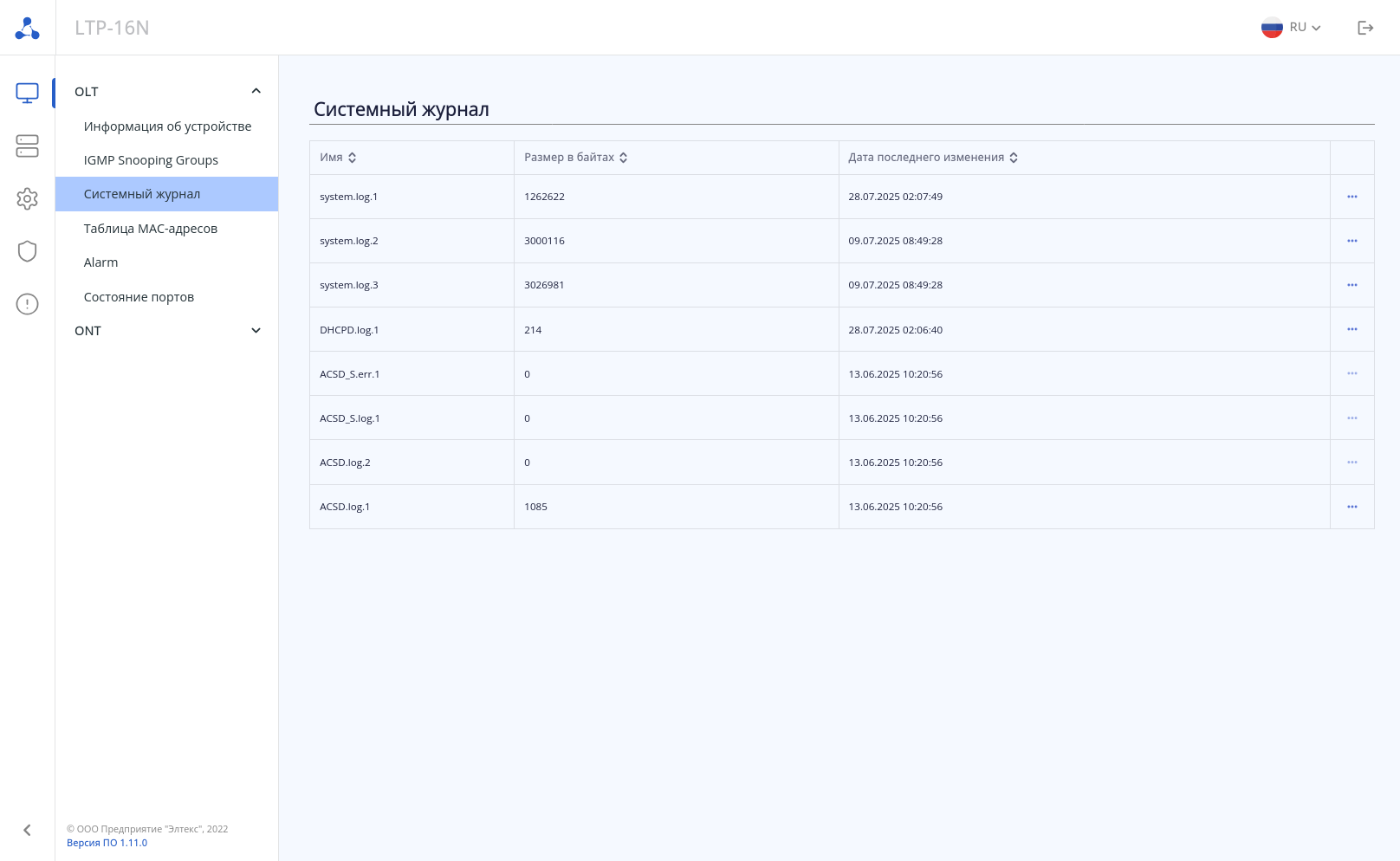Open the shield security icon section

[27, 251]
